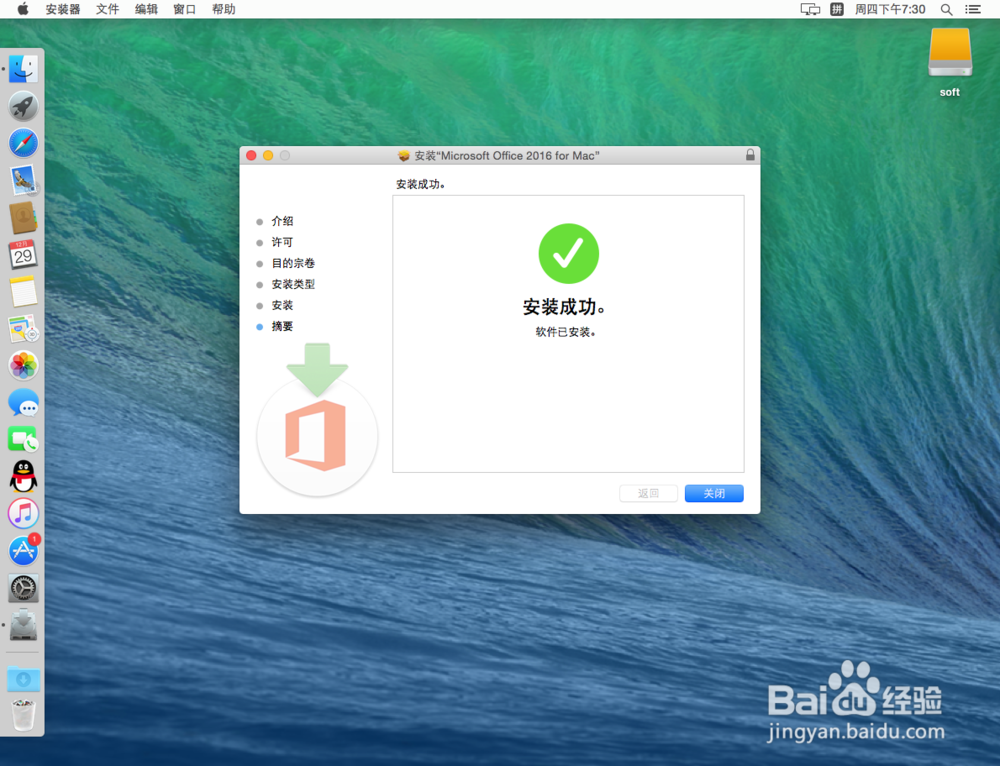Screen dimensions: 1000x766
Task: Click the menu bar clock 周四下午7:30
Action: click(x=890, y=9)
